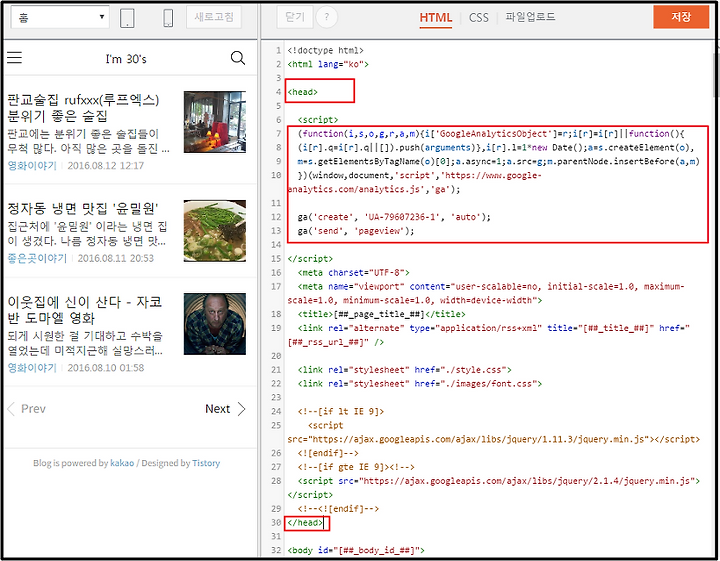Image resolution: width=720 pixels, height=561 pixels.
Task: Click the ga('create', 'UA-79607236-1') code line
Action: coord(394,217)
